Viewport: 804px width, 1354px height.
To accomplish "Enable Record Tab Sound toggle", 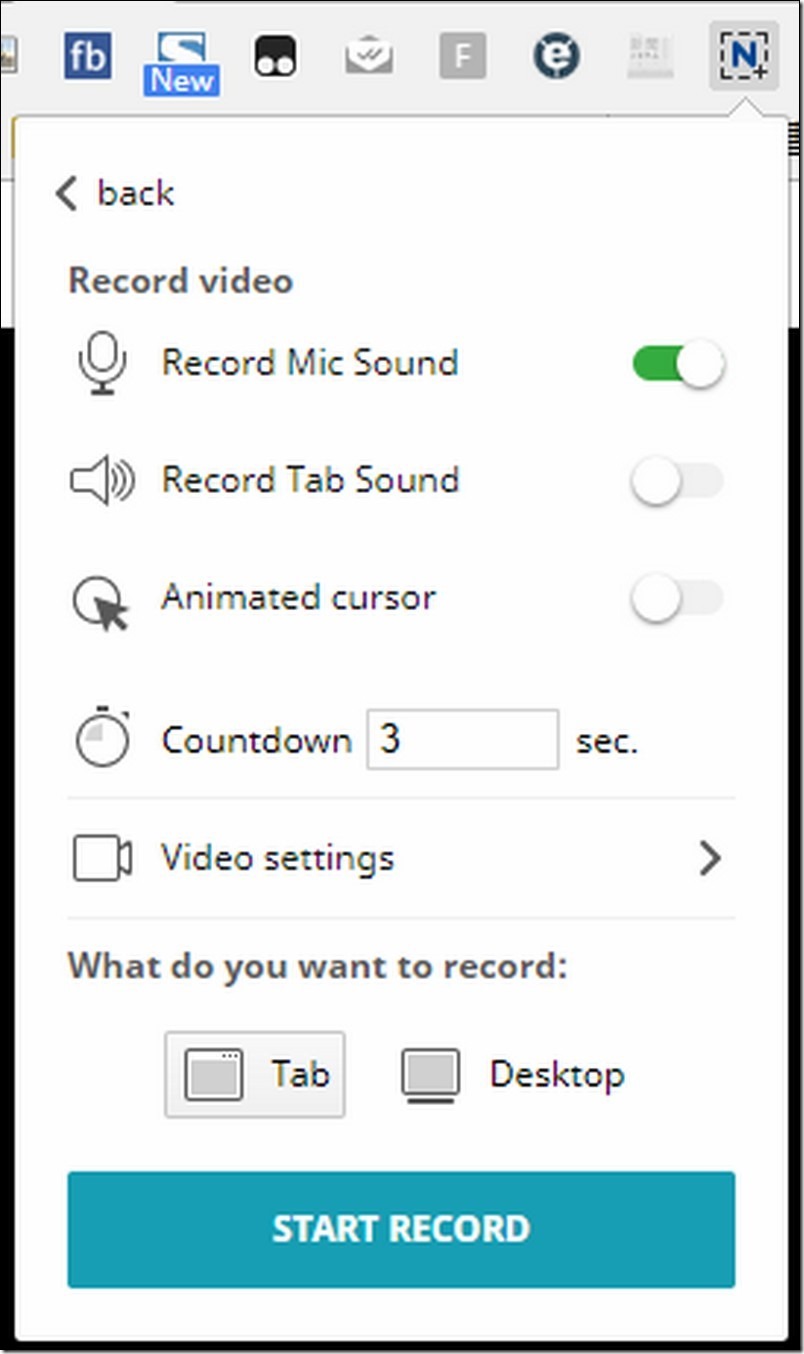I will (x=678, y=482).
